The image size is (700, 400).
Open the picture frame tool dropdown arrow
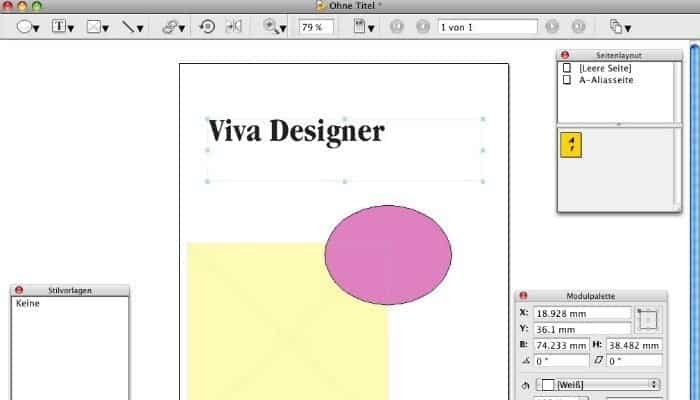[x=105, y=29]
